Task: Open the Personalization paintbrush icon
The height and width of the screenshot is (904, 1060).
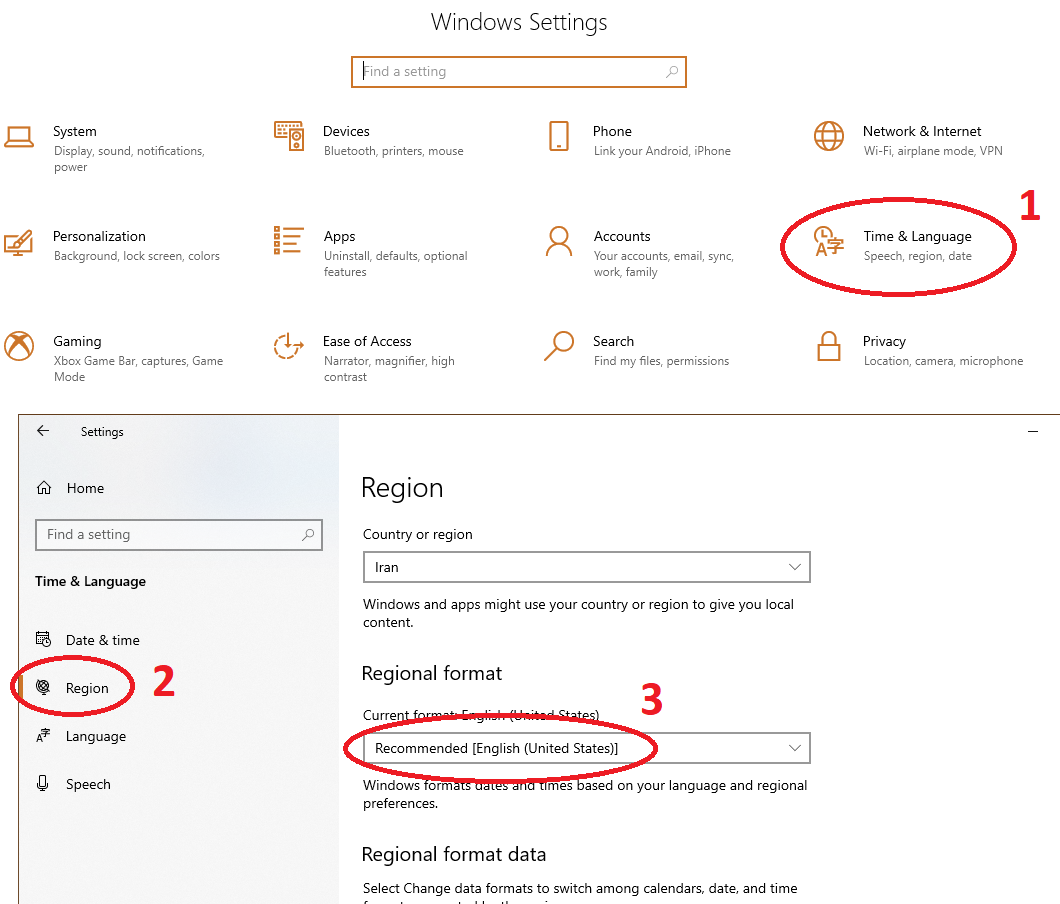Action: pyautogui.click(x=19, y=242)
